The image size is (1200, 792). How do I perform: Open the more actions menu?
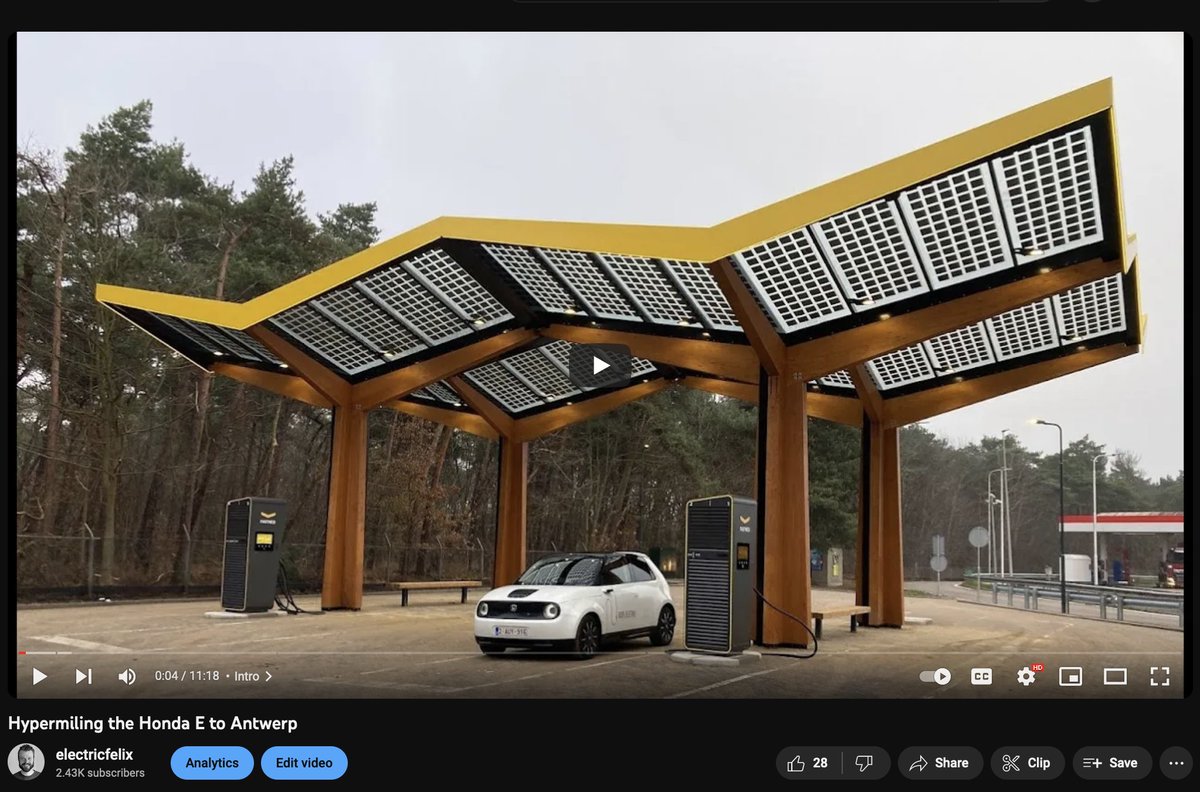click(1176, 763)
